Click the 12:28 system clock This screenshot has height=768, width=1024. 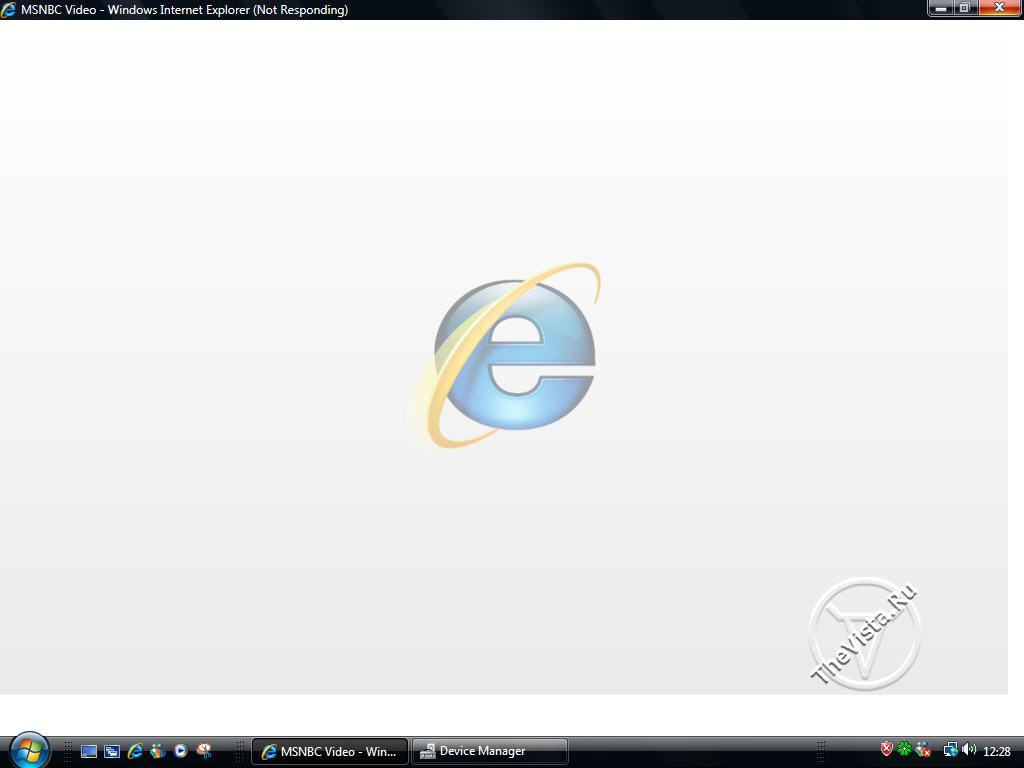(997, 752)
